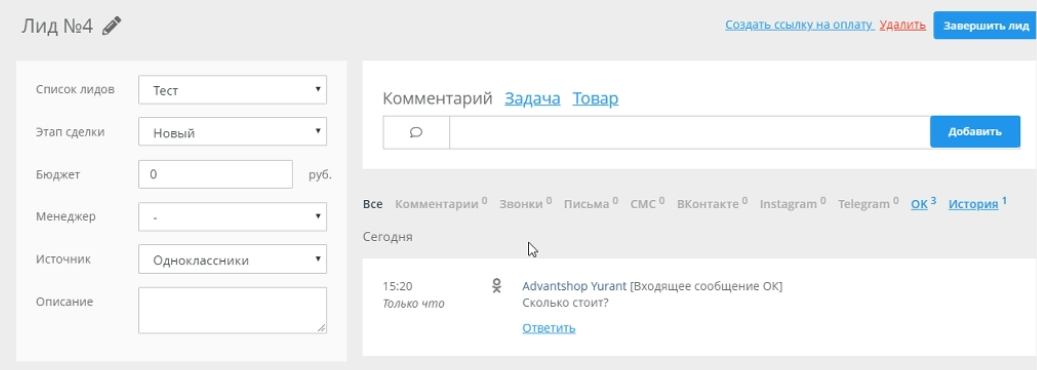
Task: Select the СМС filter tab
Action: [x=647, y=204]
